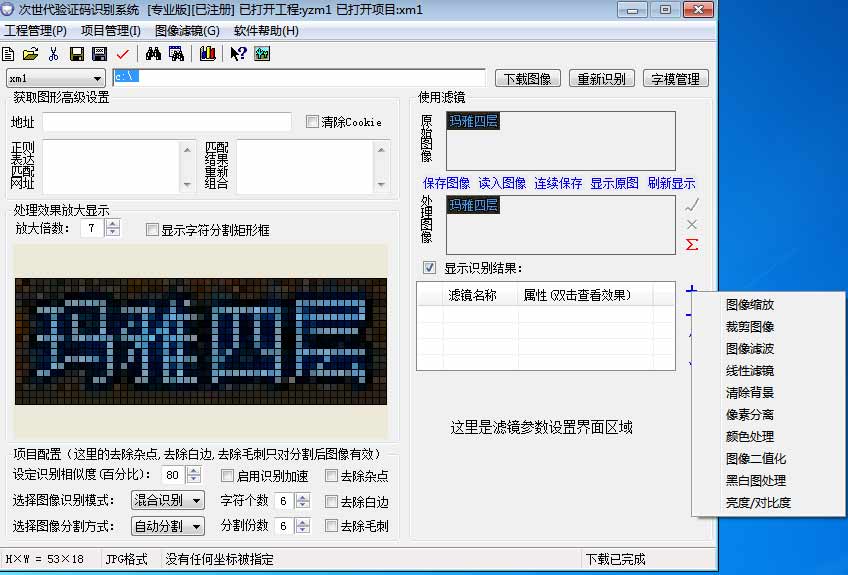This screenshot has height=575, width=848.
Task: Click the 地址 address input field
Action: [166, 122]
